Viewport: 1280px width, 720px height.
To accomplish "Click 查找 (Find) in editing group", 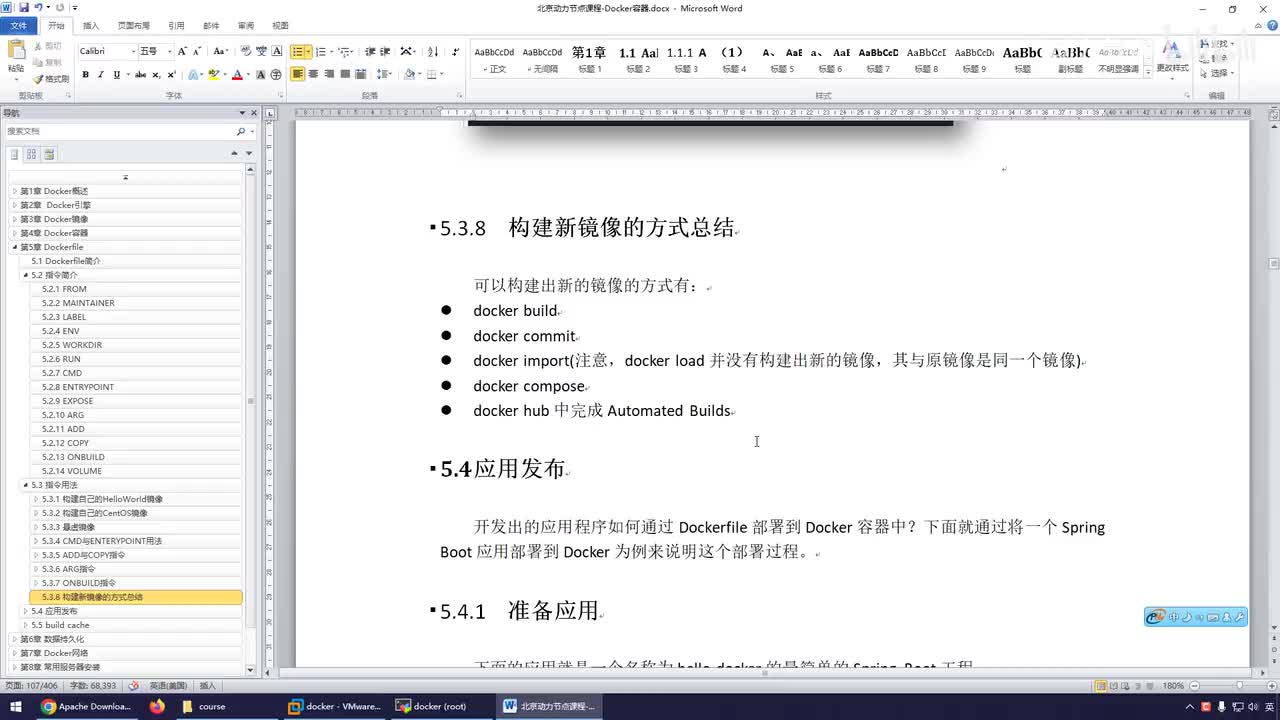I will coord(1216,45).
